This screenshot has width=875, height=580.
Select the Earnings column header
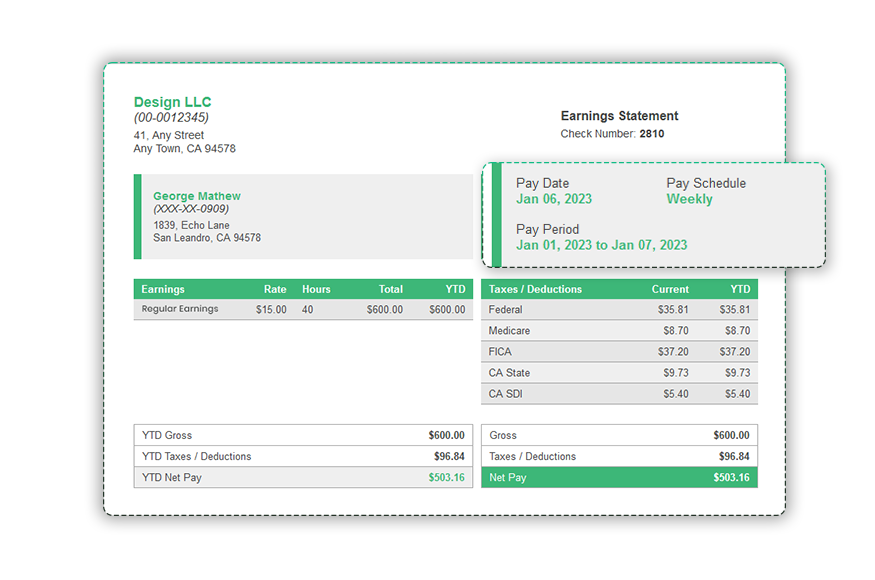[x=163, y=289]
